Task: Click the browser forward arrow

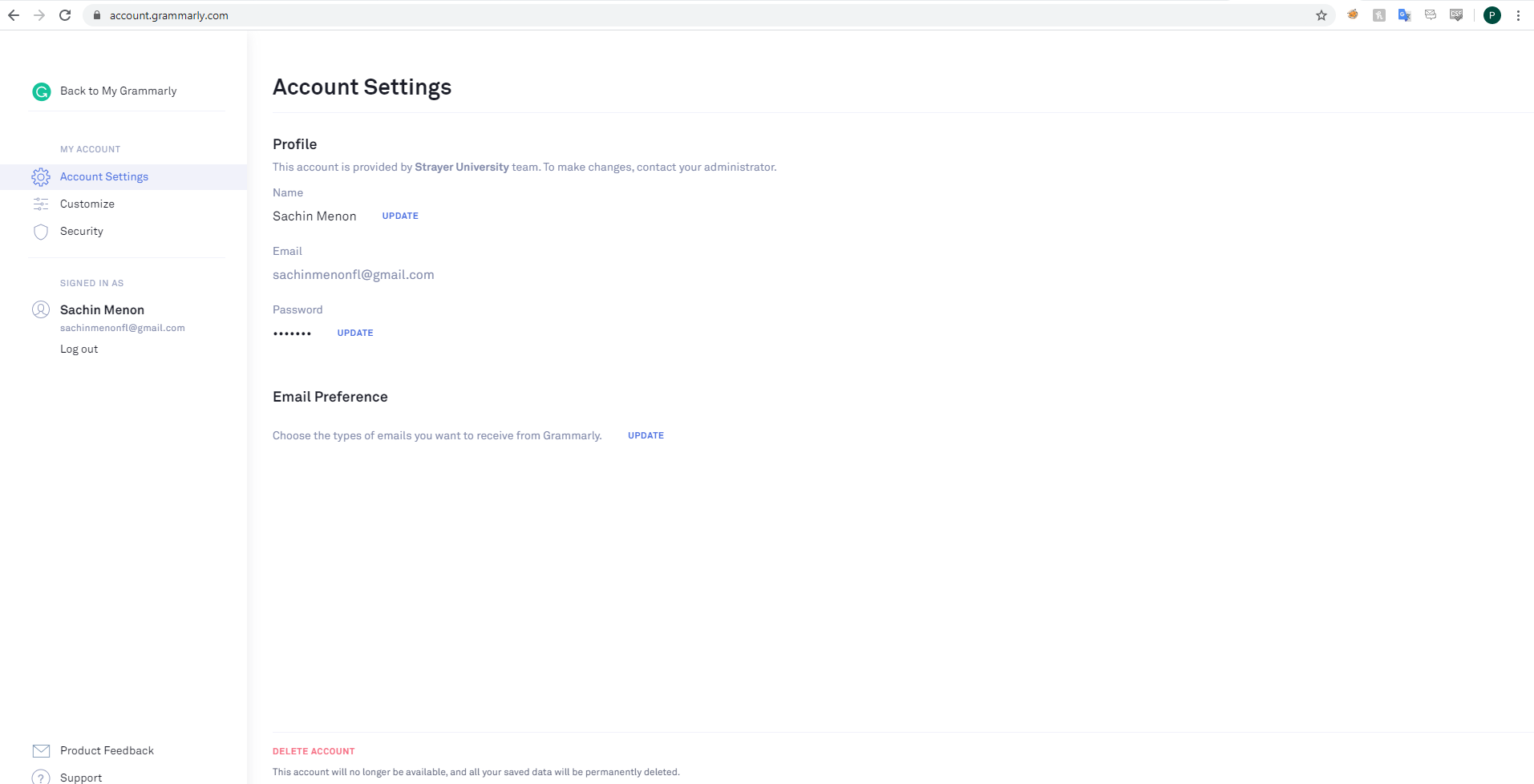Action: pos(39,15)
